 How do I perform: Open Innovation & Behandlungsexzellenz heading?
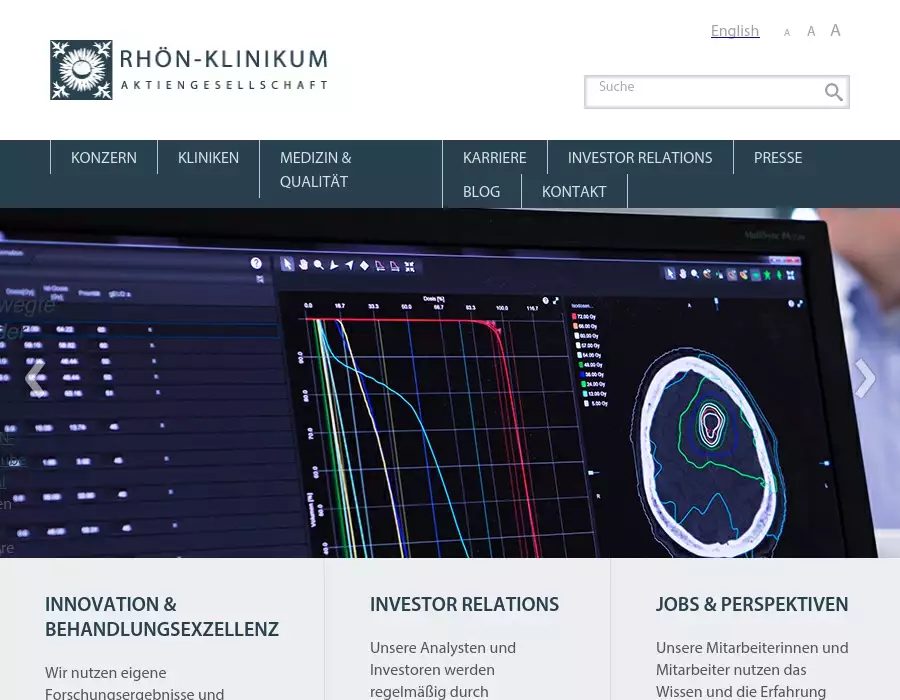point(162,617)
